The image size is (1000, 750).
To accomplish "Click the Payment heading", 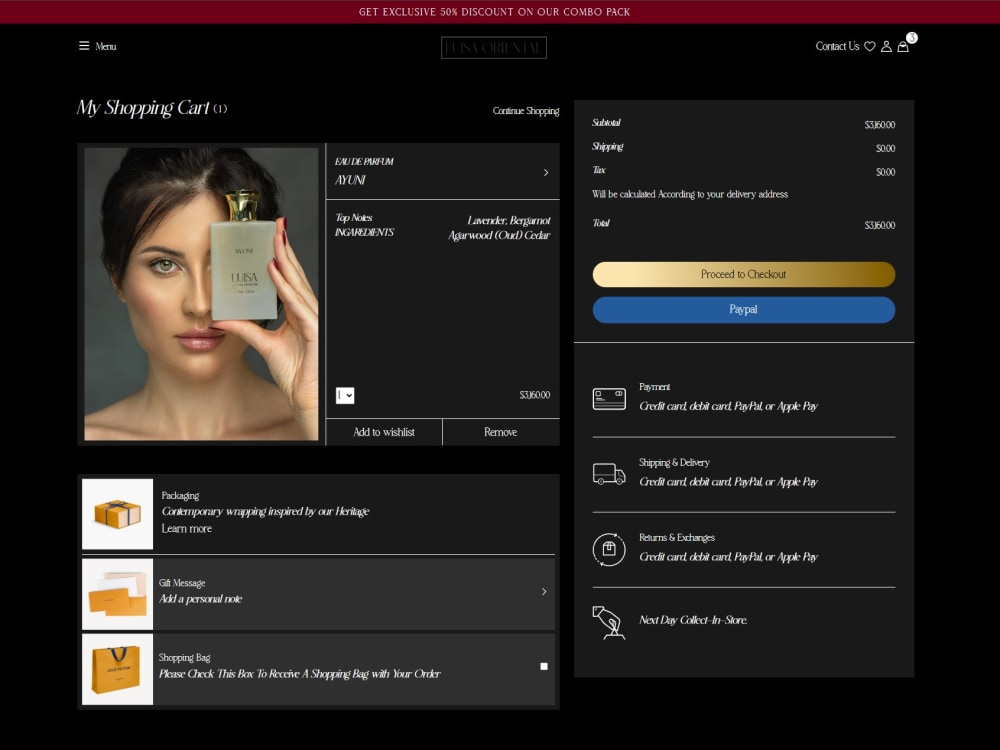I will pos(654,387).
